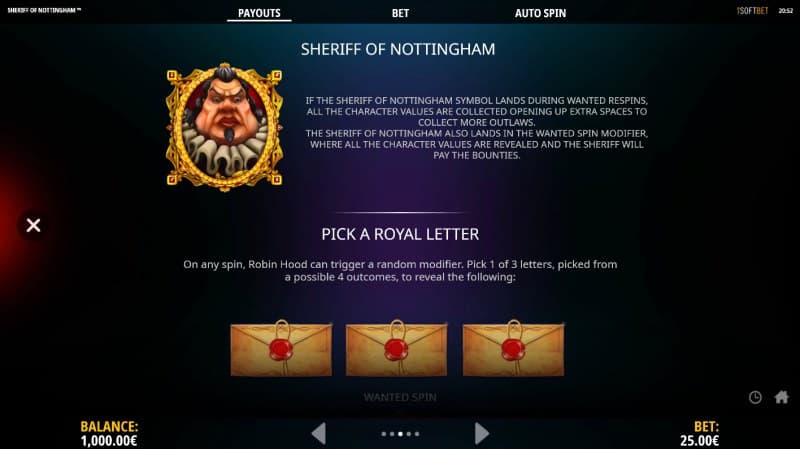Jump to the first page dot
800x449 pixels.
coord(384,434)
